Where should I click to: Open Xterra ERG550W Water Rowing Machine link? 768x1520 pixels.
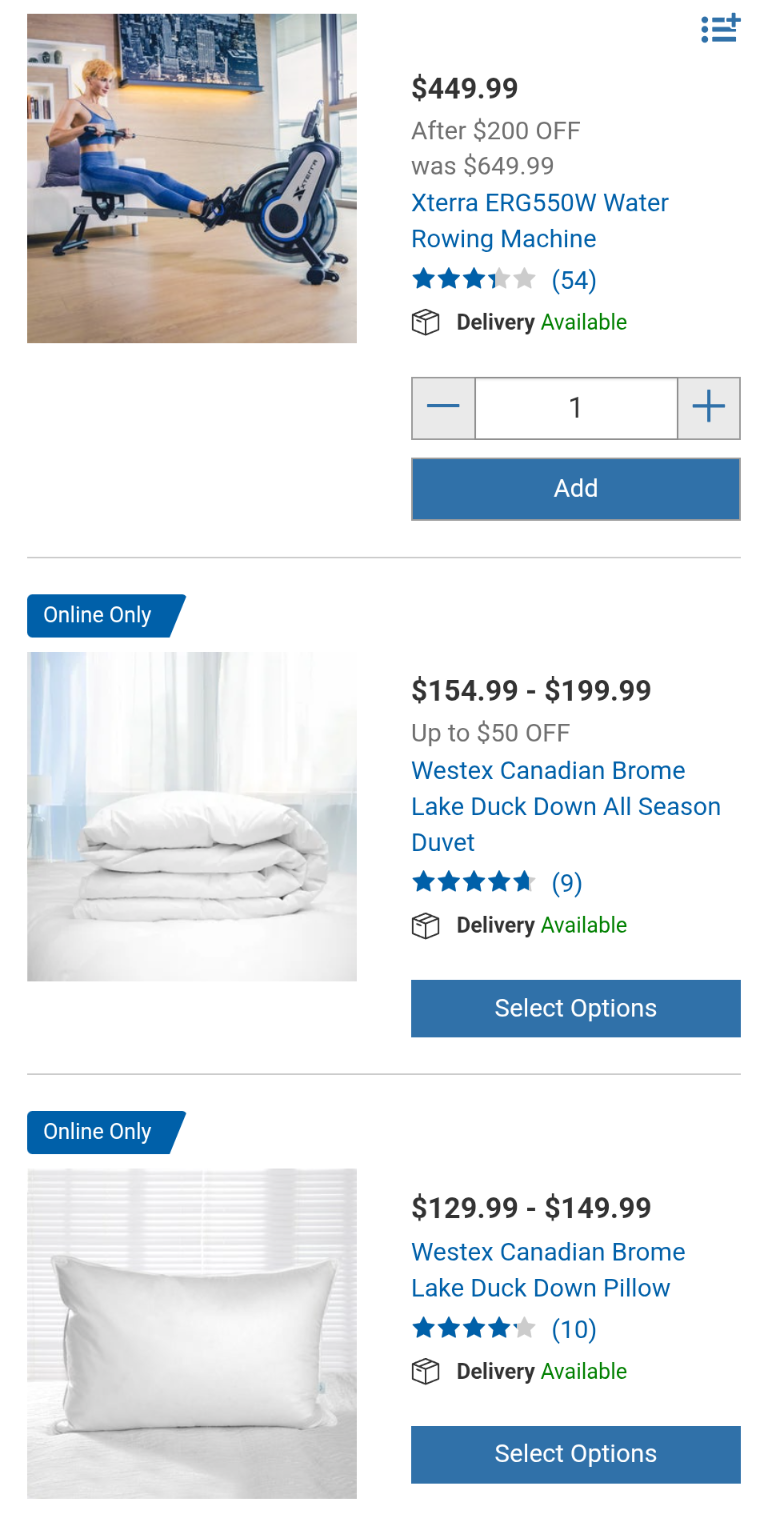point(539,221)
